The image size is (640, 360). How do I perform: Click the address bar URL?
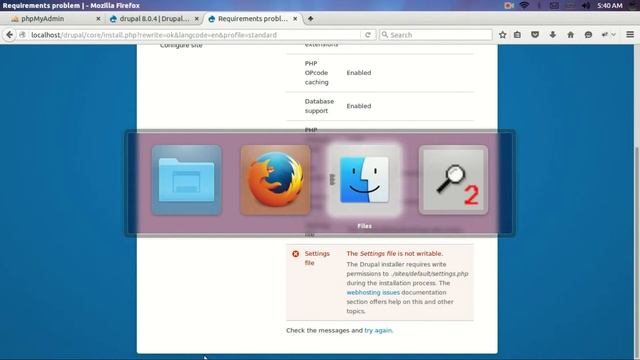pos(154,35)
